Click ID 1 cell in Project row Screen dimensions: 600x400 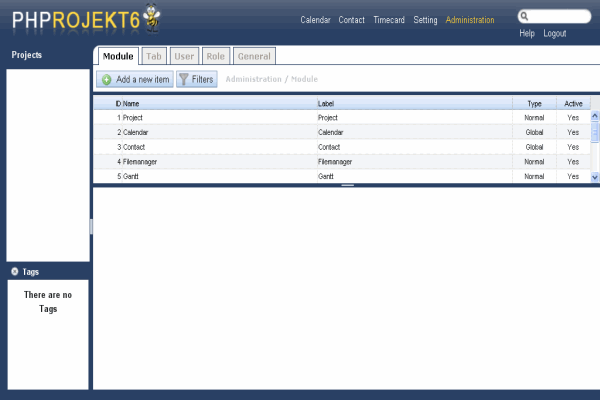click(108, 118)
